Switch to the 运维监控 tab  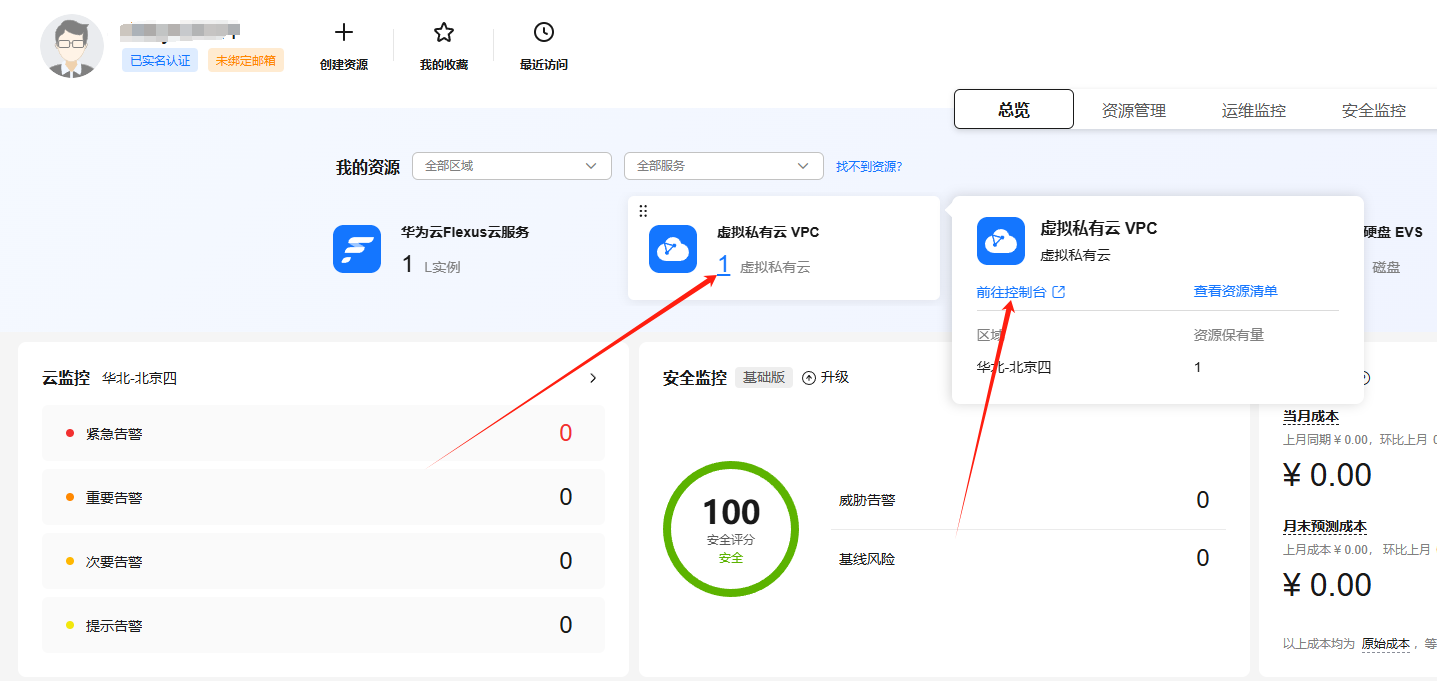[1254, 111]
